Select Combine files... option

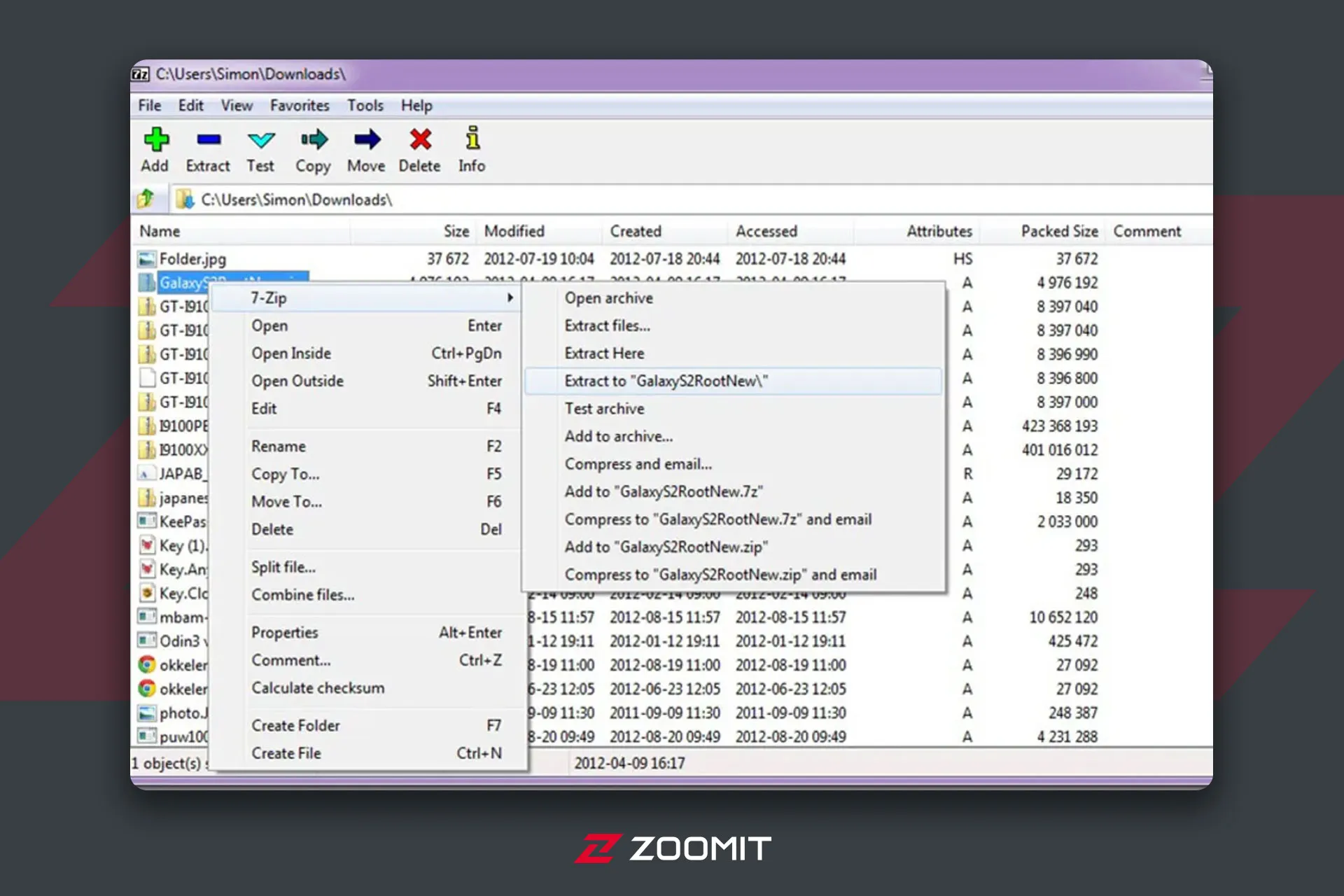coord(366,595)
